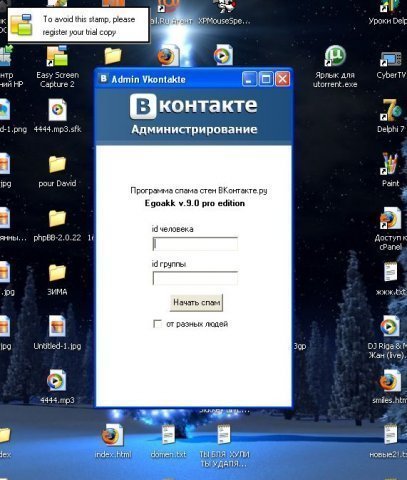This screenshot has width=407, height=480.
Task: Close the Admin Vkontakte window
Action: (283, 79)
